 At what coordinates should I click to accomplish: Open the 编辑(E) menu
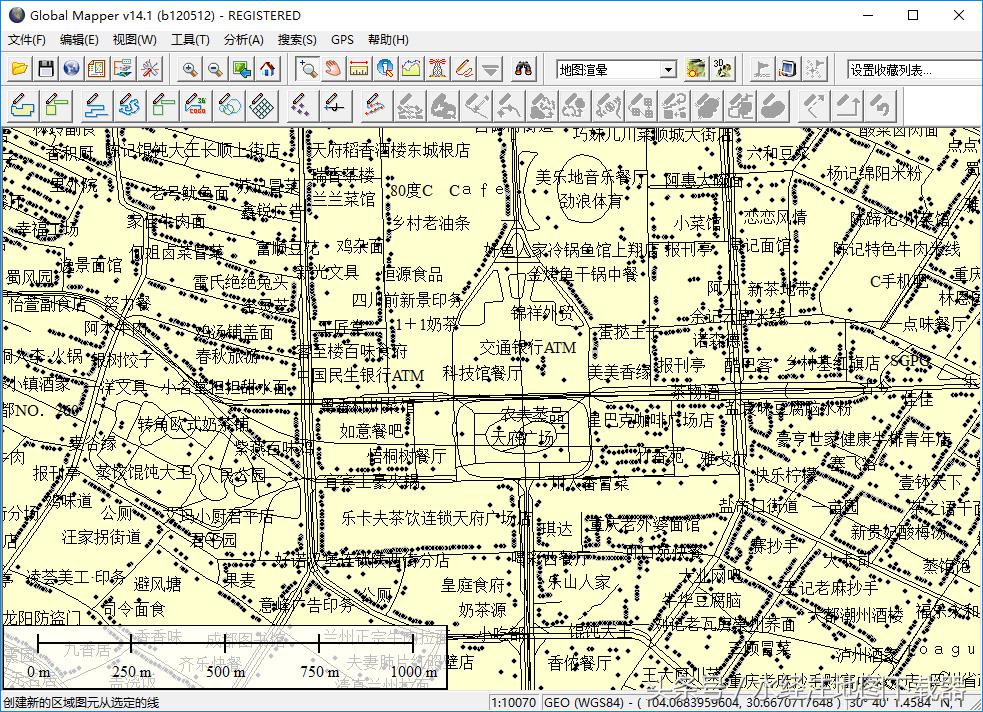coord(79,39)
